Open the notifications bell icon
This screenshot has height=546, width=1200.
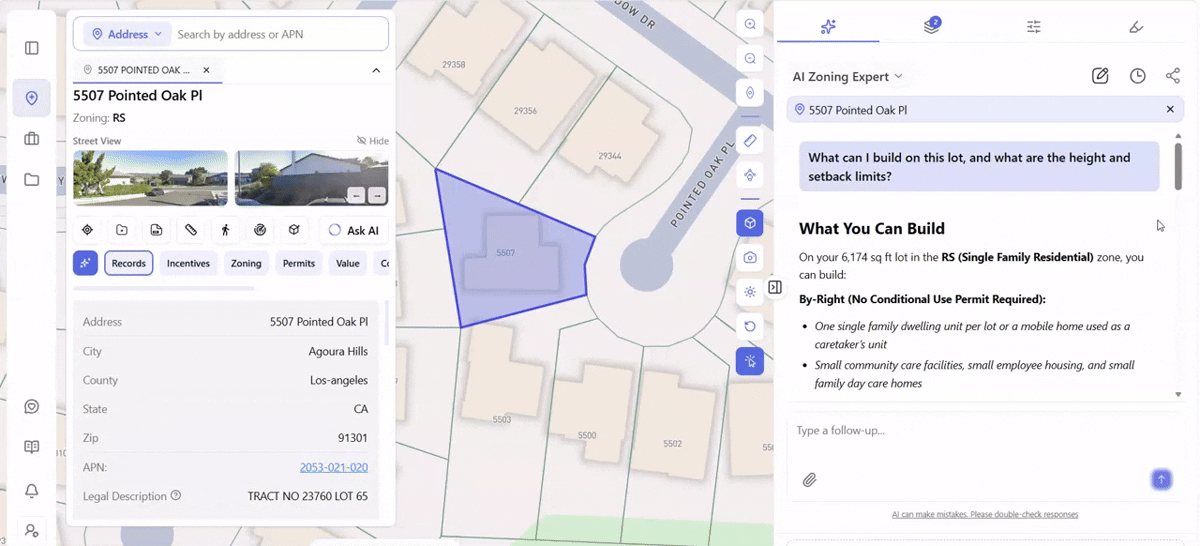click(x=32, y=490)
